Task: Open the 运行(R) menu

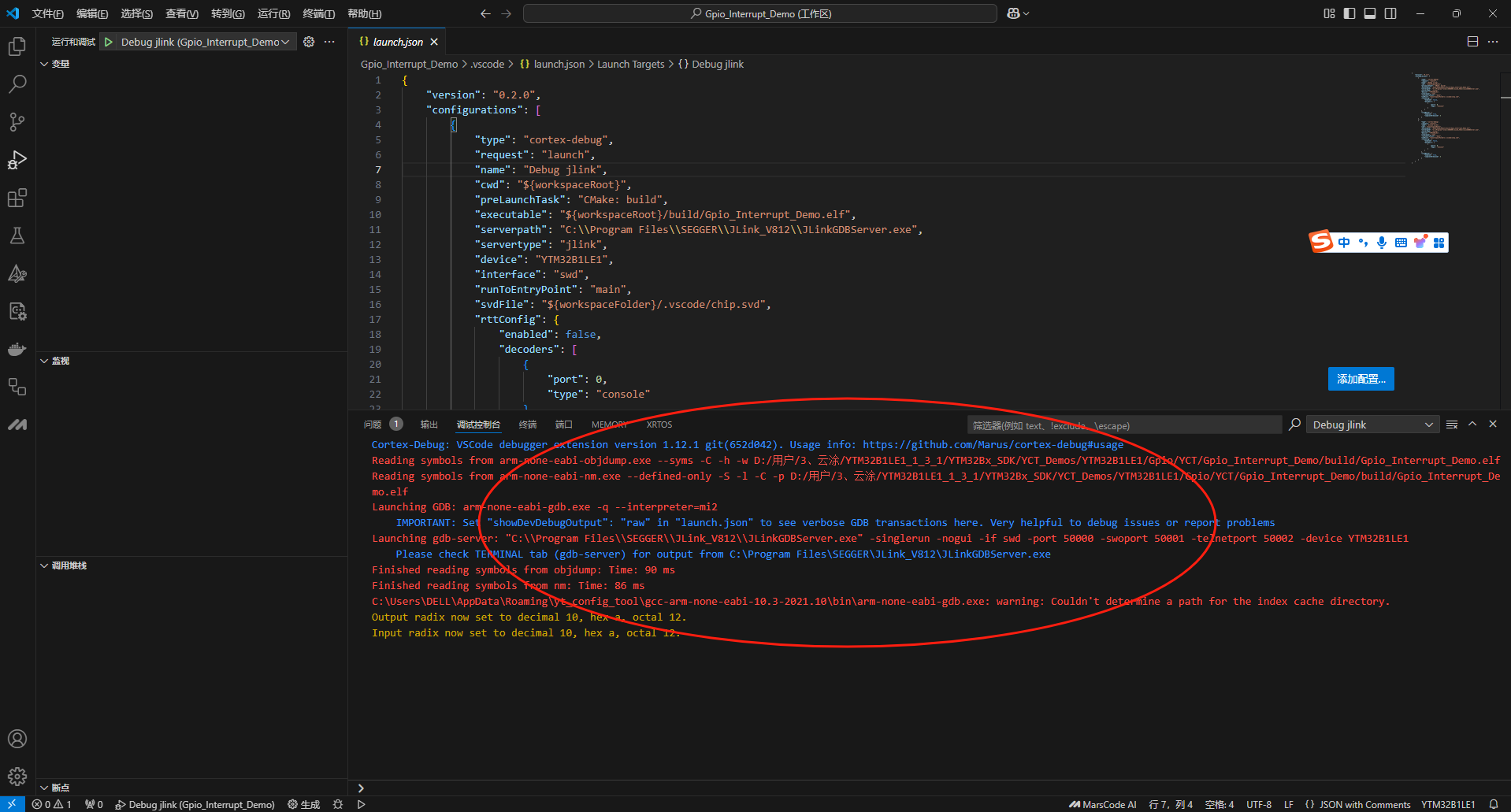Action: click(x=274, y=13)
